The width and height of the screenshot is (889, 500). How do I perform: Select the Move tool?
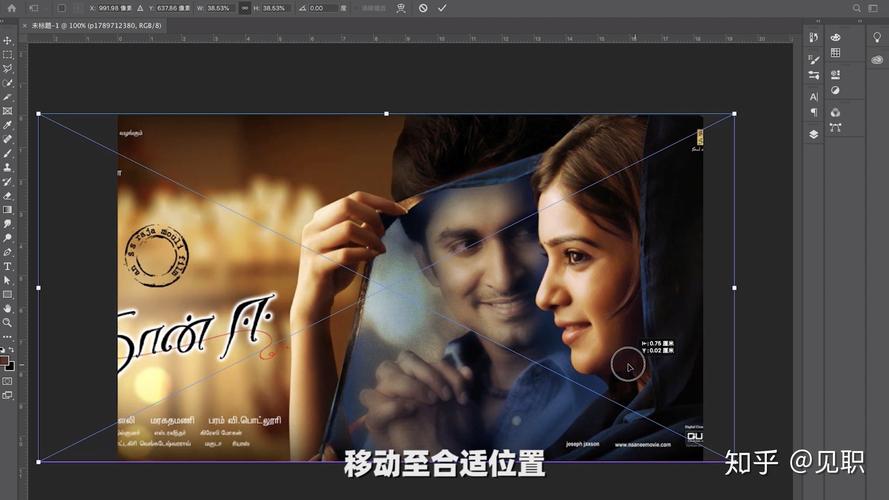click(7, 41)
